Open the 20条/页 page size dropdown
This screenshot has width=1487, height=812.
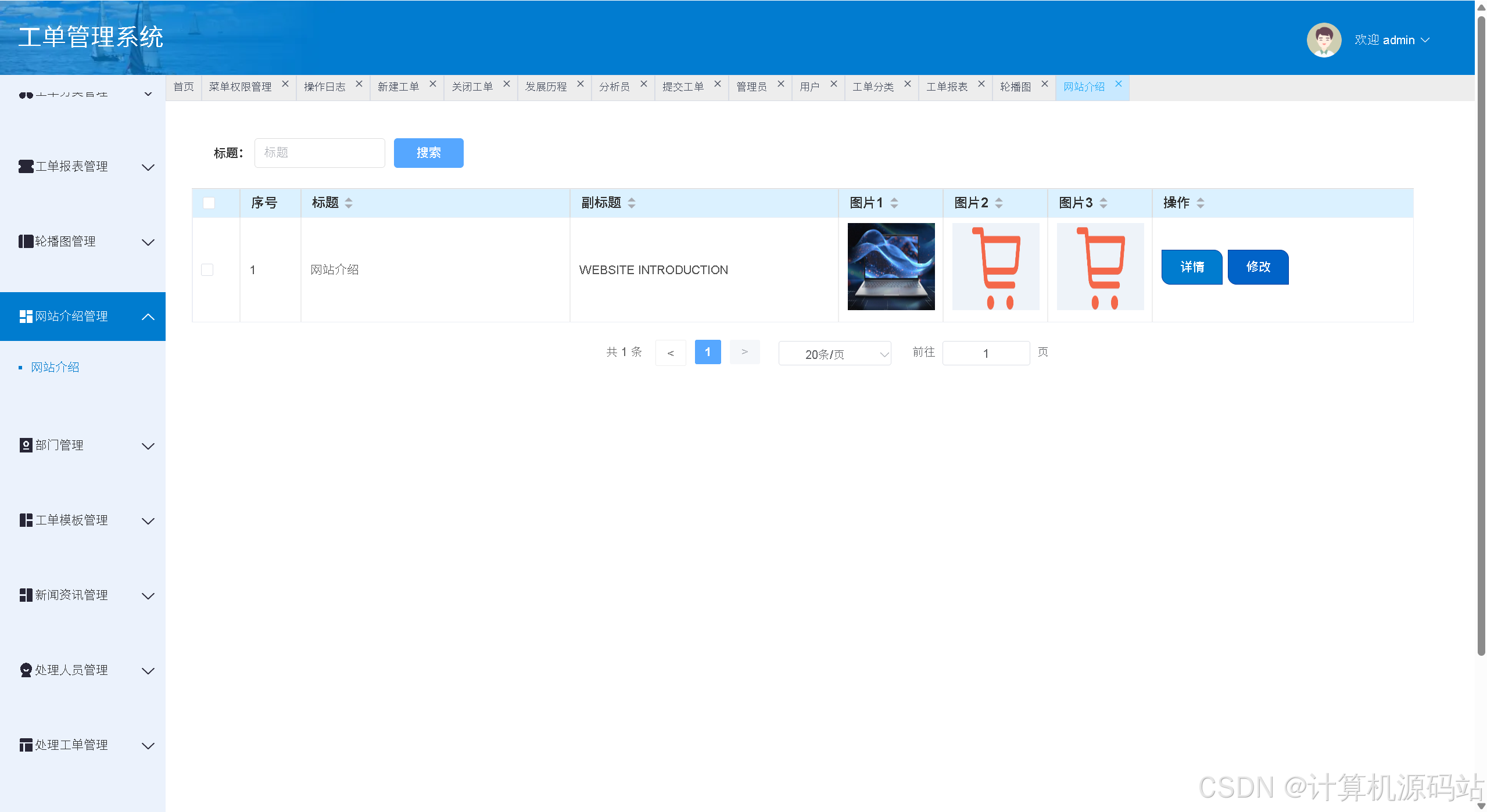pyautogui.click(x=834, y=354)
